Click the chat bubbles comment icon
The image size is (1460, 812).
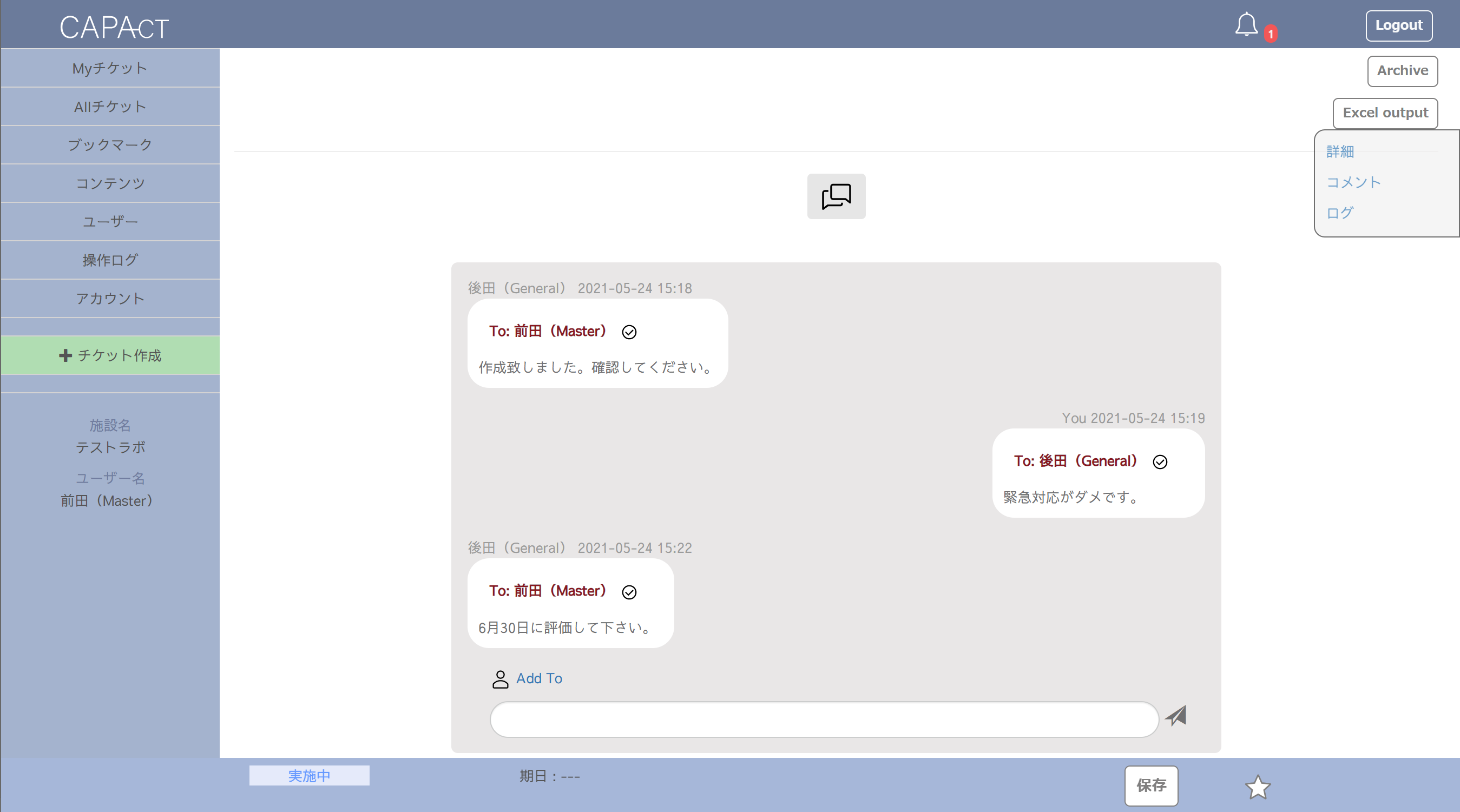tap(836, 196)
